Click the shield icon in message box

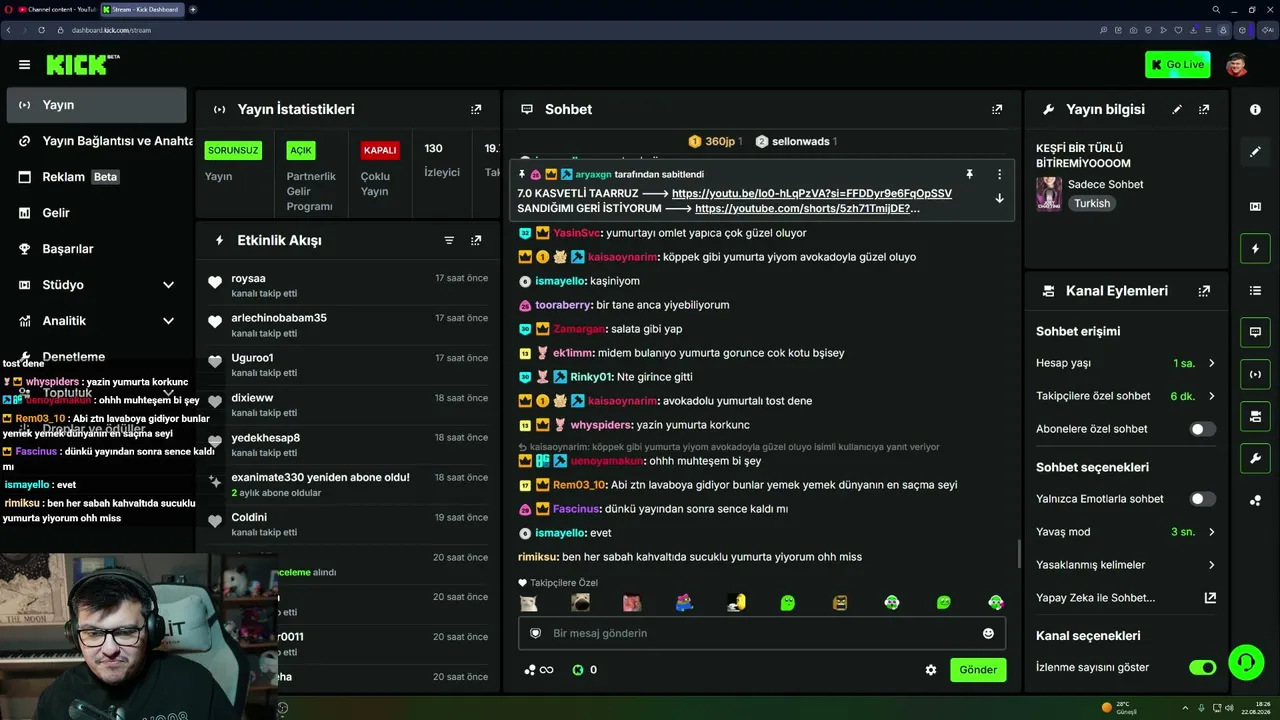535,633
